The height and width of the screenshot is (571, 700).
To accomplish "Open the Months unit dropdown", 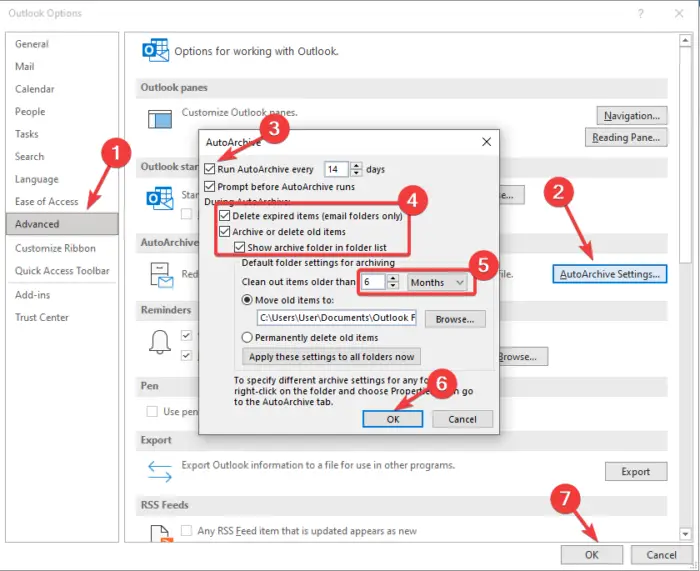I will tap(436, 282).
